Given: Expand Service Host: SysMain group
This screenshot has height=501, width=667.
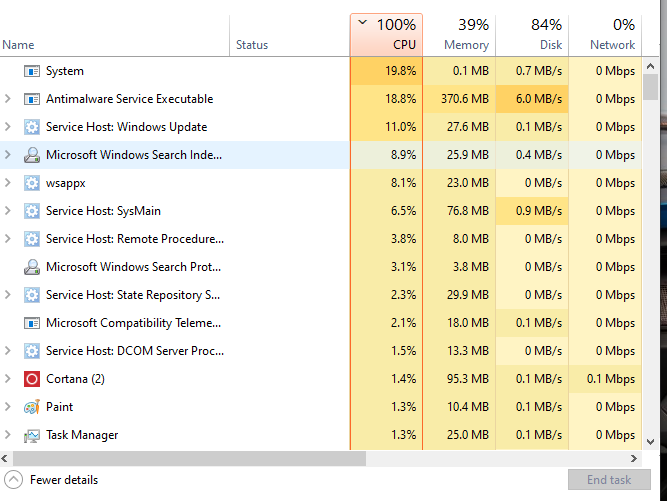Looking at the screenshot, I should (x=8, y=211).
